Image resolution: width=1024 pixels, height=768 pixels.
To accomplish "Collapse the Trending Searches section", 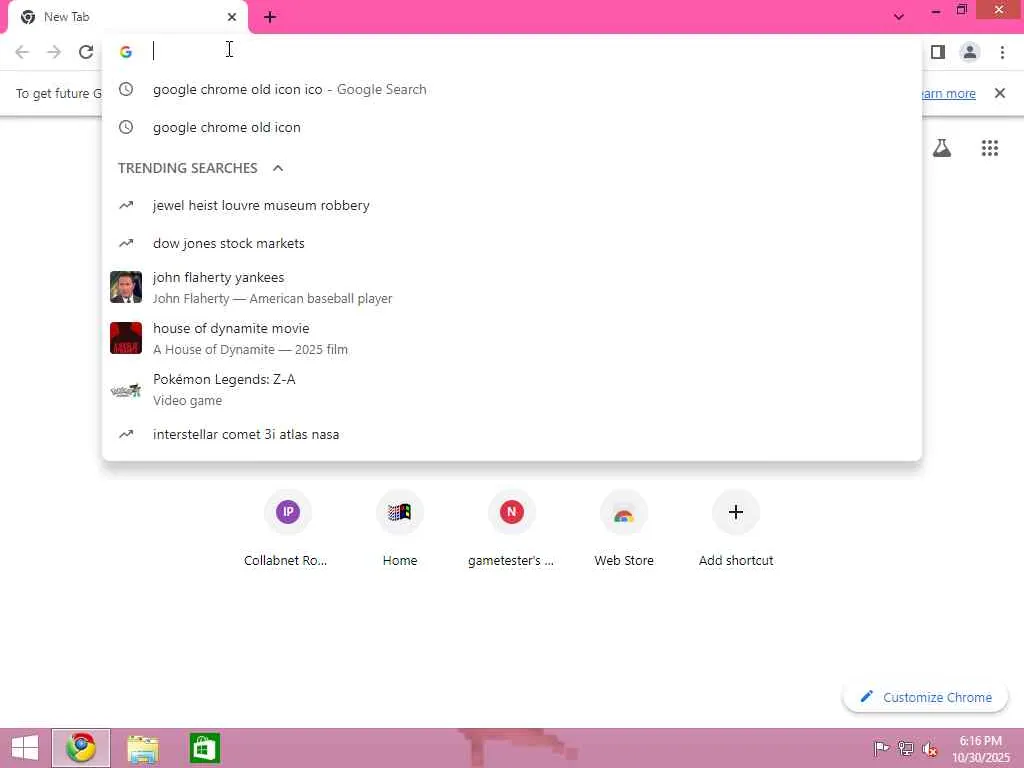I will click(x=278, y=168).
